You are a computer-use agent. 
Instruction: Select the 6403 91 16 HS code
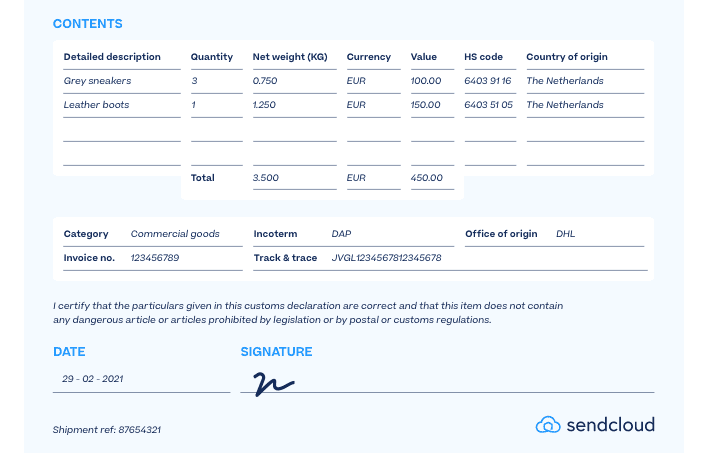click(488, 81)
